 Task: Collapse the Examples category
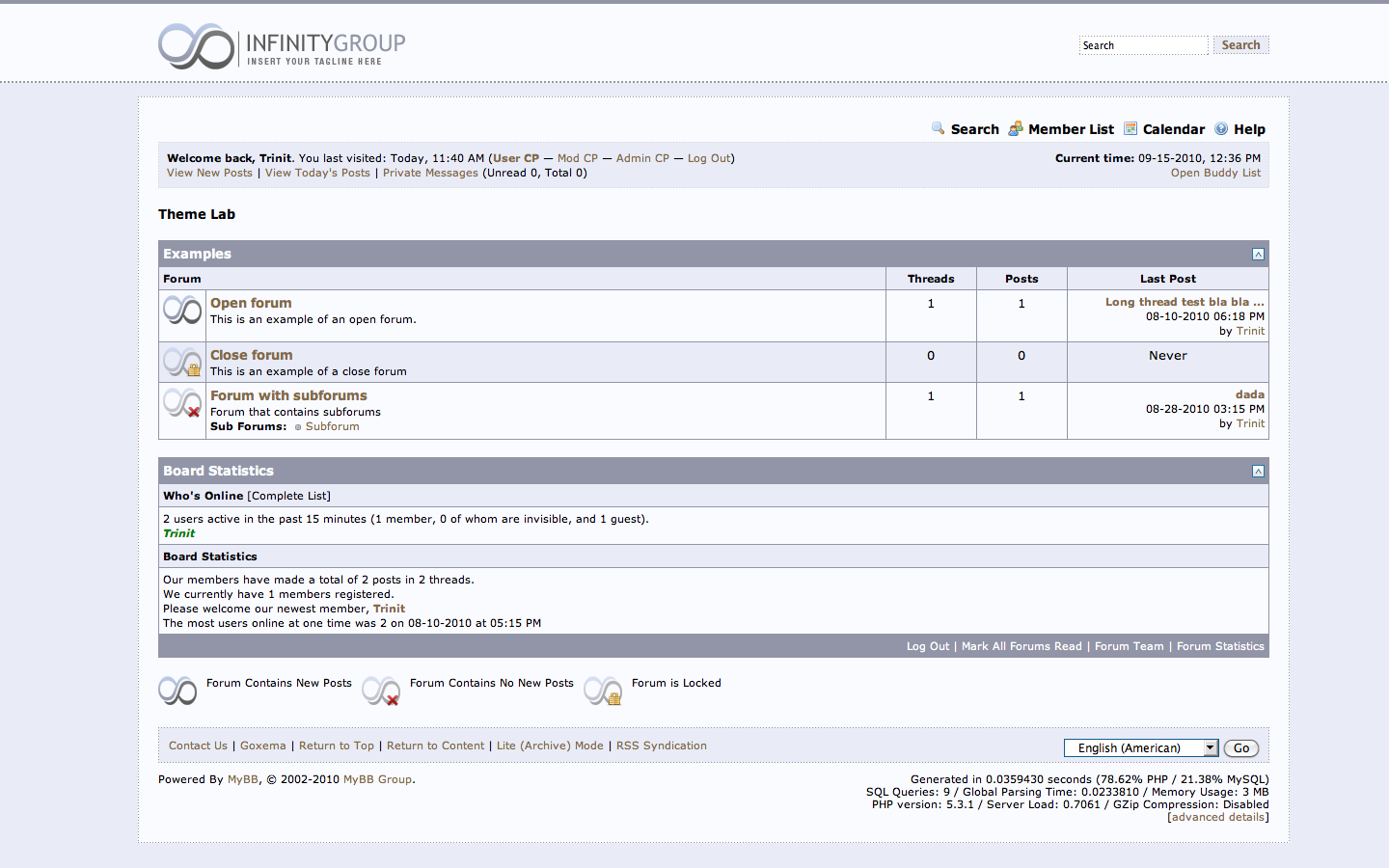1258,255
